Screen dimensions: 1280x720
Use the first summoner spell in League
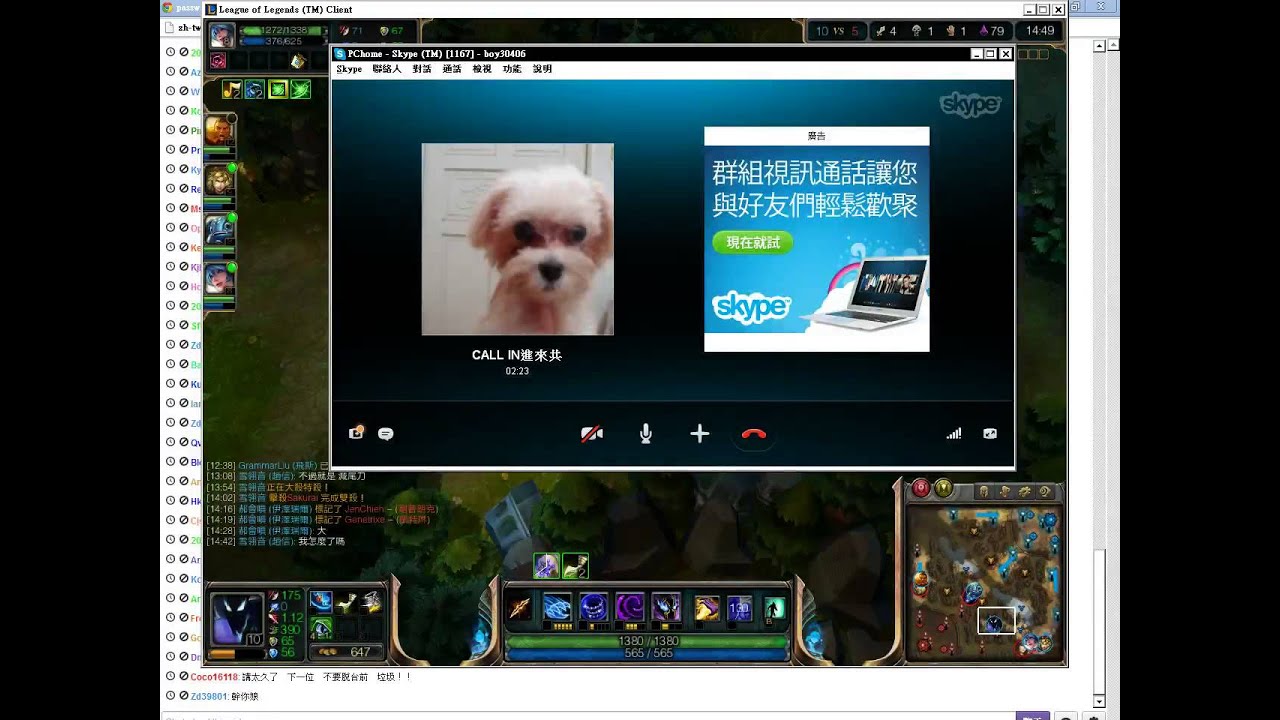pyautogui.click(x=706, y=608)
